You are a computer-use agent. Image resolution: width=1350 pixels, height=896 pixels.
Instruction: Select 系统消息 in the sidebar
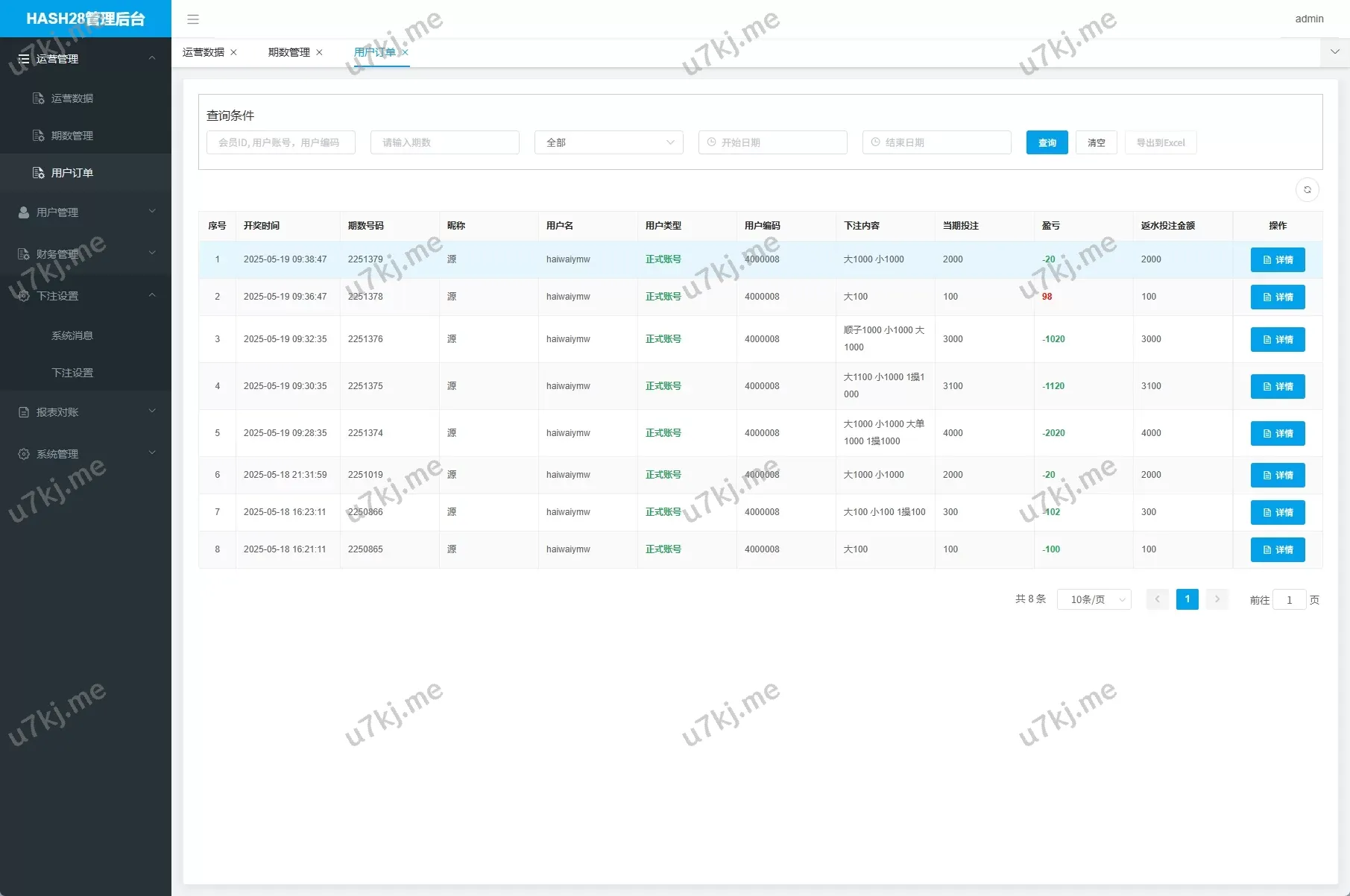[72, 335]
